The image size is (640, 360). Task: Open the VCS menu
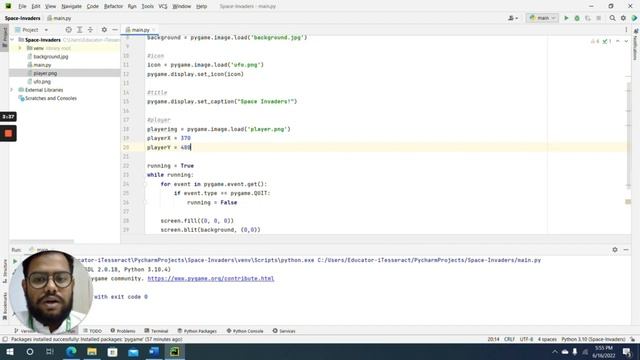click(x=162, y=6)
